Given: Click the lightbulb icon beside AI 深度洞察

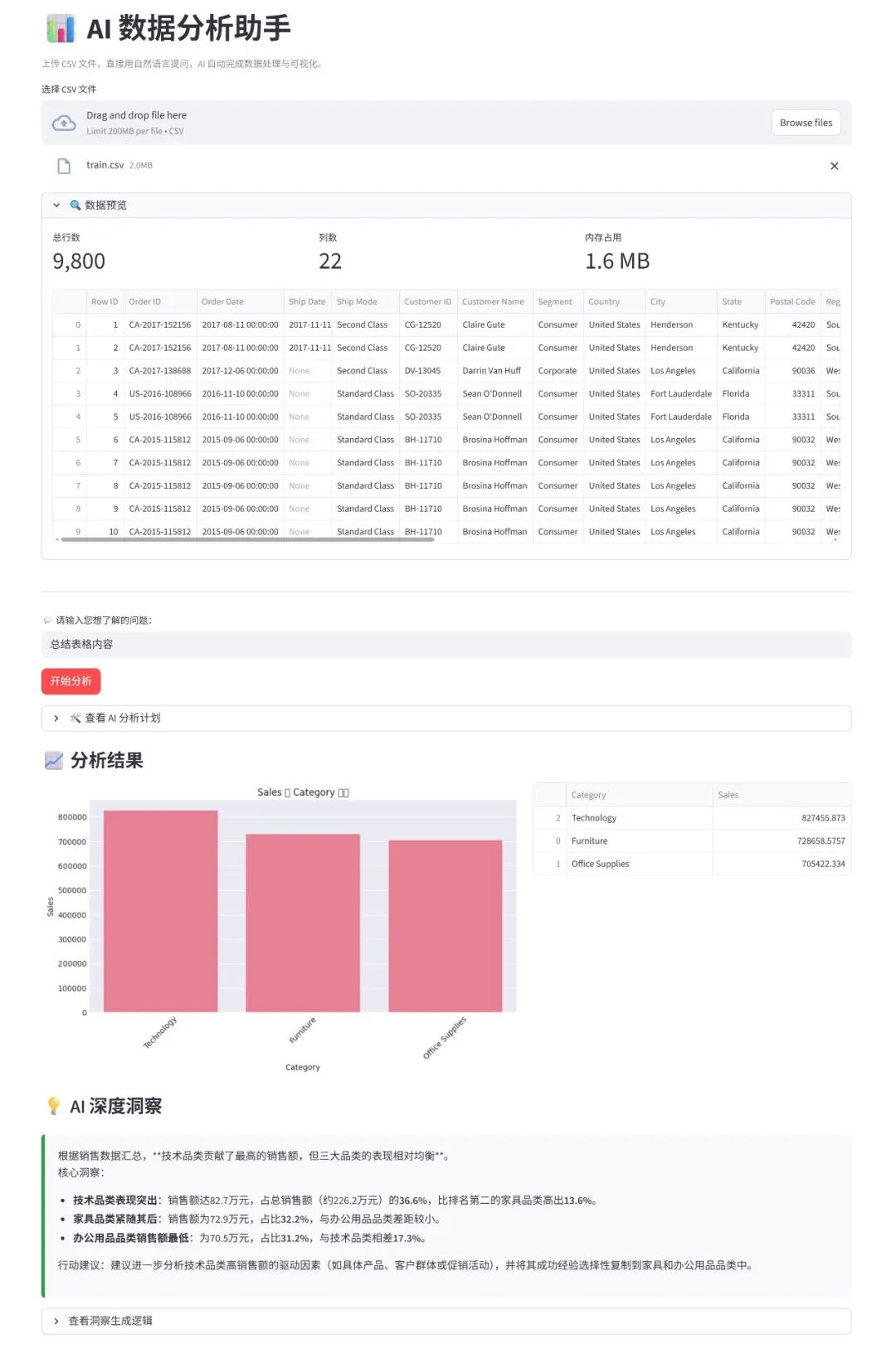Looking at the screenshot, I should pos(54,1106).
